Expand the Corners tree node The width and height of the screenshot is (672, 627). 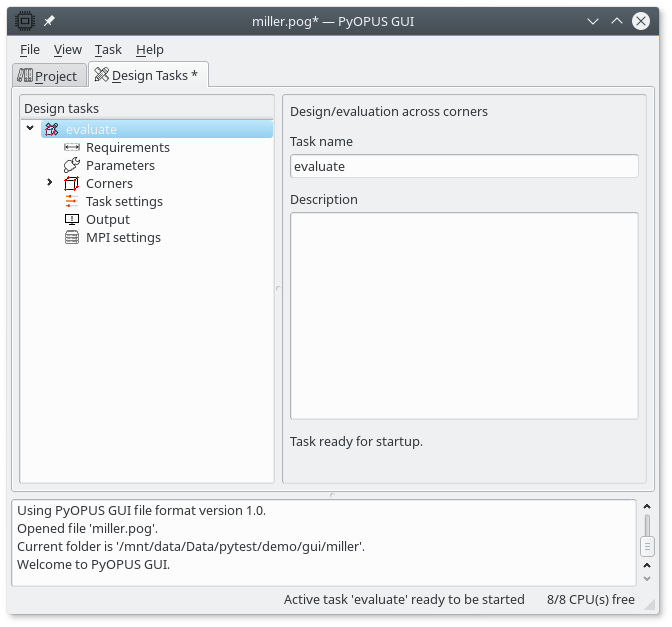pos(50,183)
